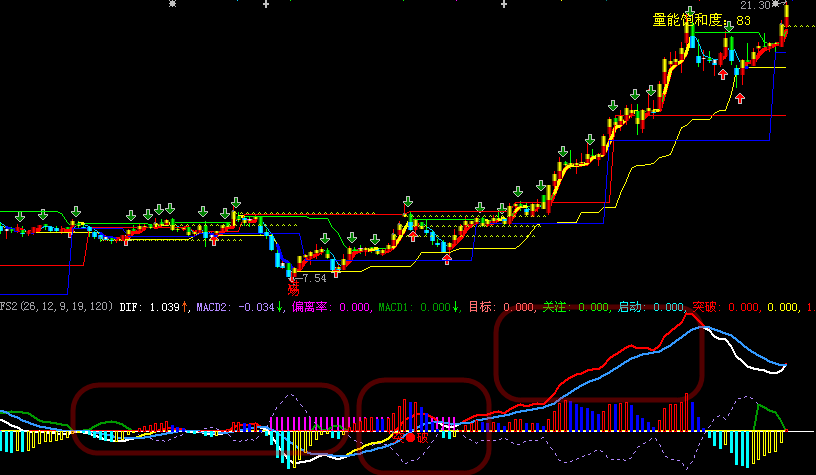This screenshot has width=816, height=475.
Task: Select the 目标: 0.000 indicator value
Action: [x=501, y=307]
